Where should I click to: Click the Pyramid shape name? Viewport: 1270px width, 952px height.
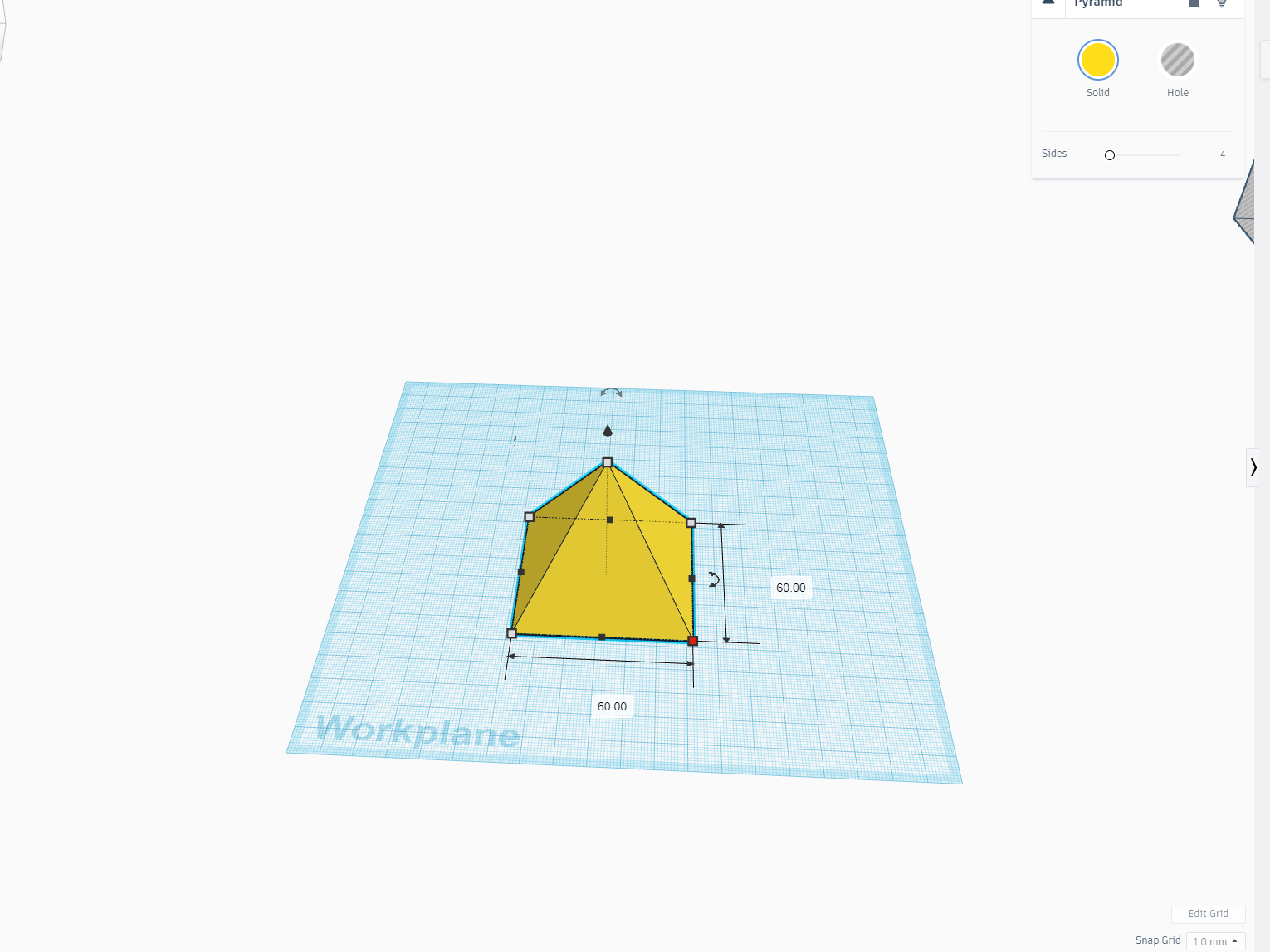(x=1098, y=3)
